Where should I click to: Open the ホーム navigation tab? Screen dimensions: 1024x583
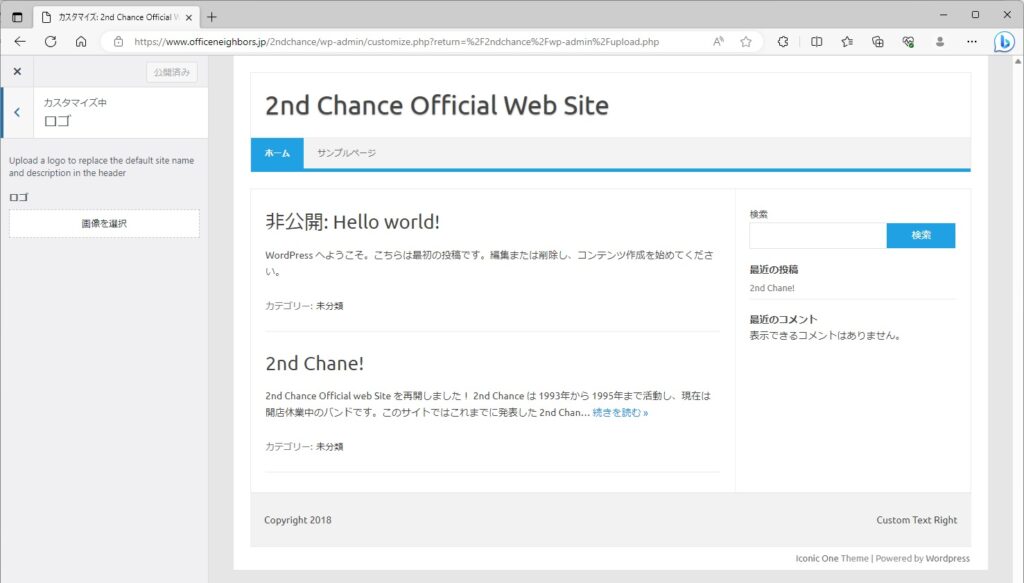[x=277, y=153]
